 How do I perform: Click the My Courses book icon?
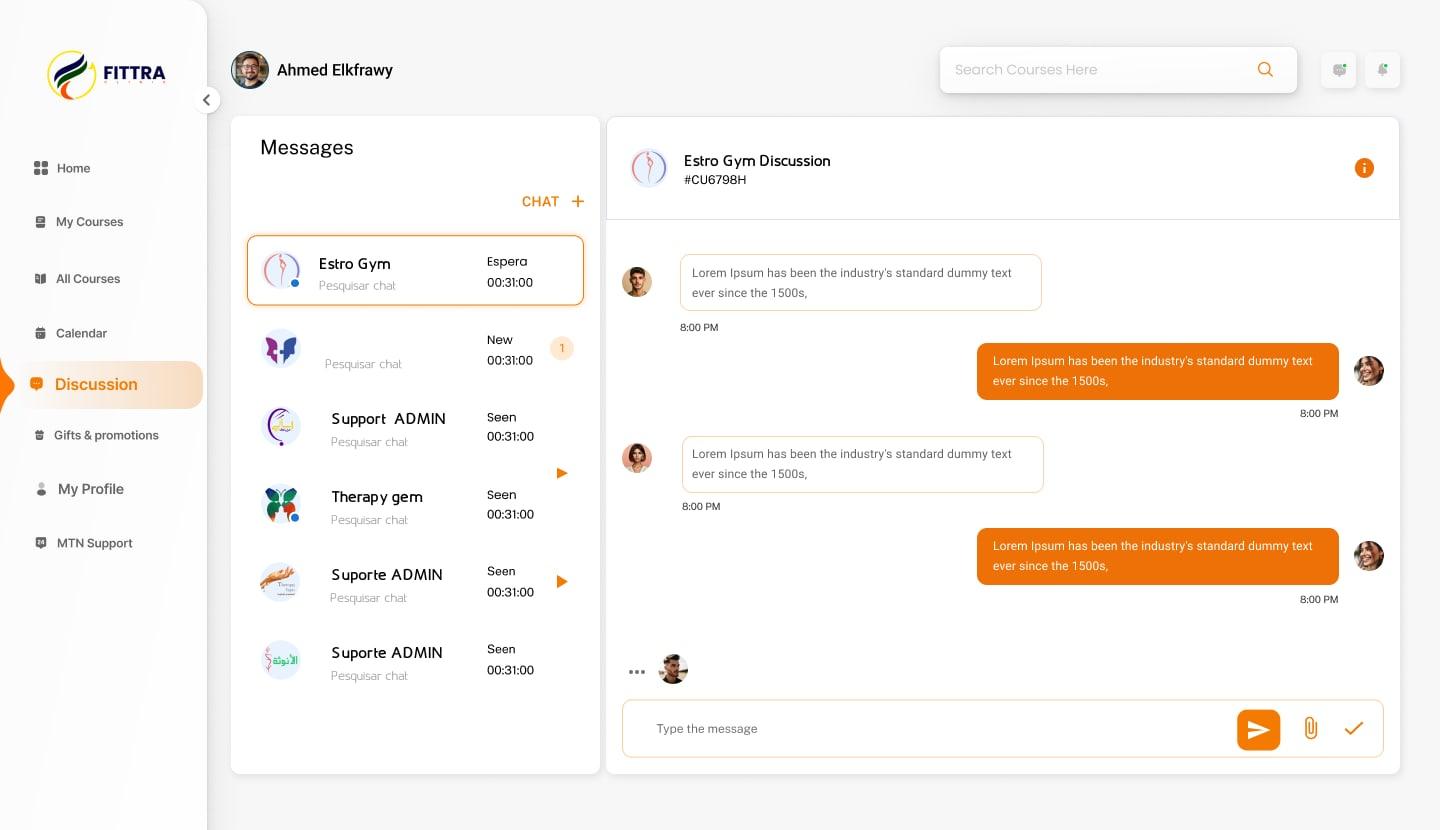40,222
